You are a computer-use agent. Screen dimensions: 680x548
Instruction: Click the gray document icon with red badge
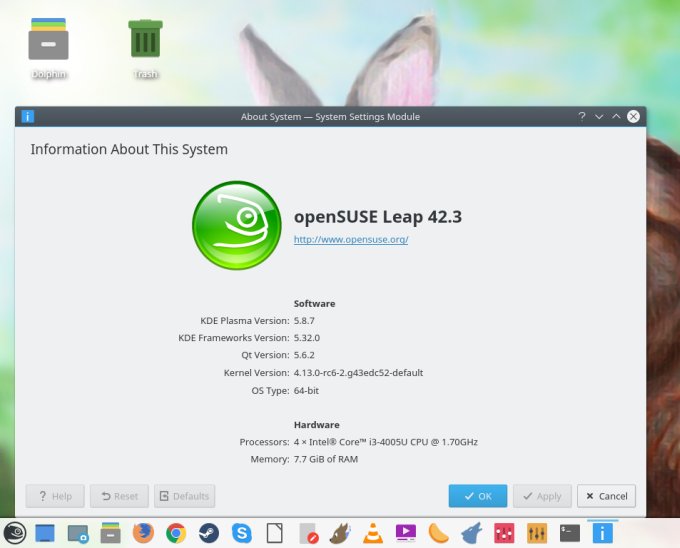tap(308, 533)
